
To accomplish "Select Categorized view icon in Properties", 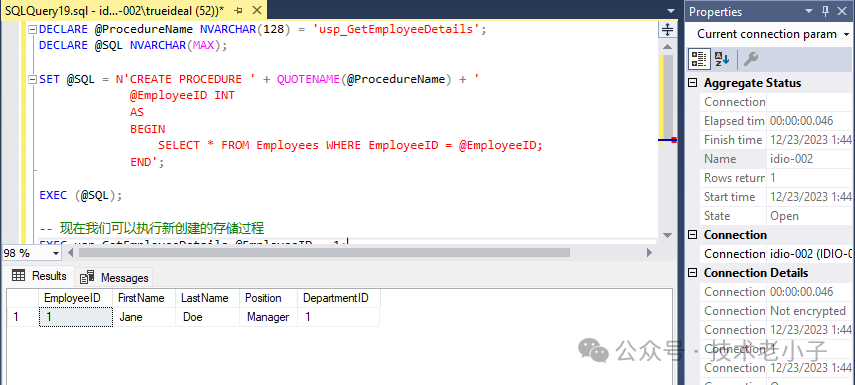I will 699,59.
